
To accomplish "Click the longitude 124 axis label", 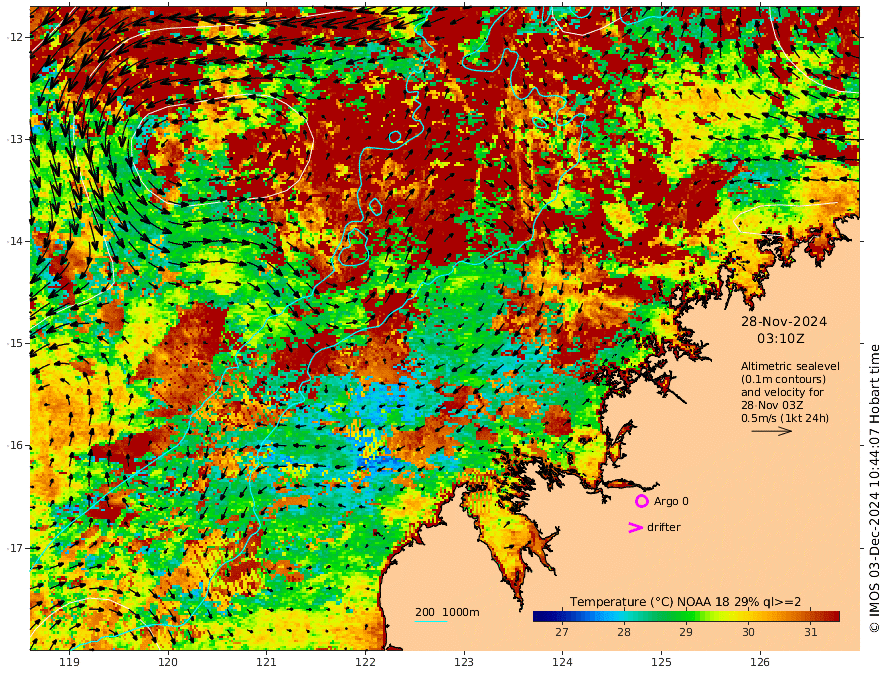I will pos(562,663).
